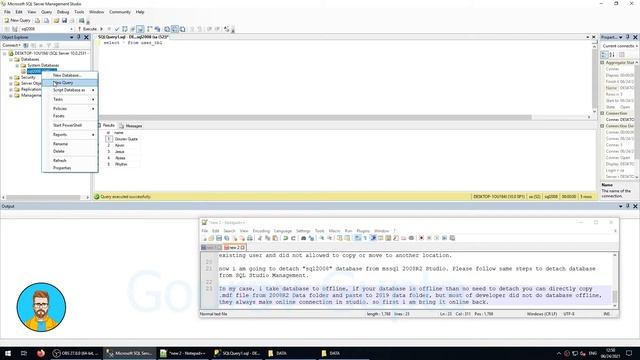Switch to the Results tab in results pane
Viewport: 640px width, 360px height.
coord(107,125)
